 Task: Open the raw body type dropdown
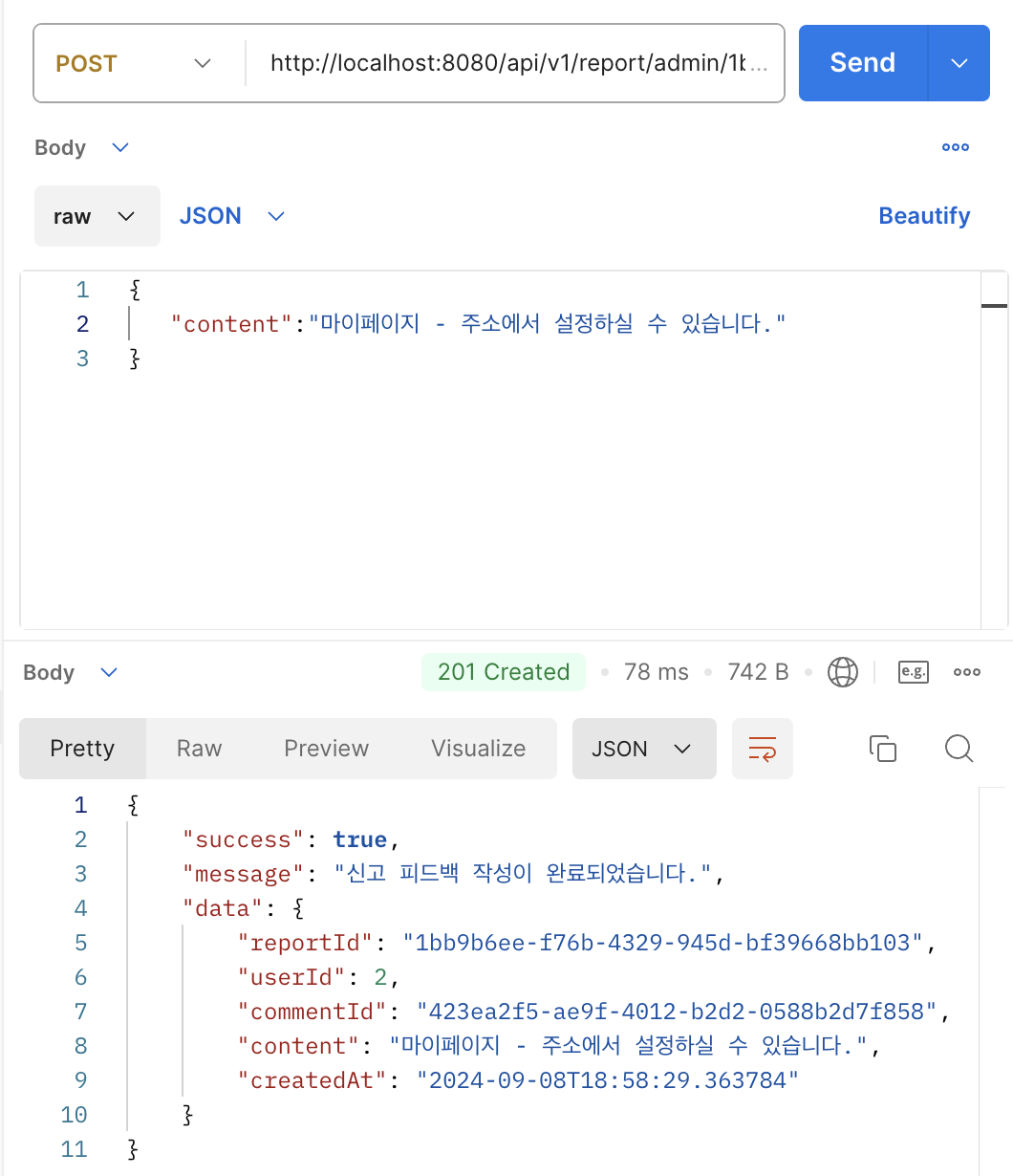[97, 216]
